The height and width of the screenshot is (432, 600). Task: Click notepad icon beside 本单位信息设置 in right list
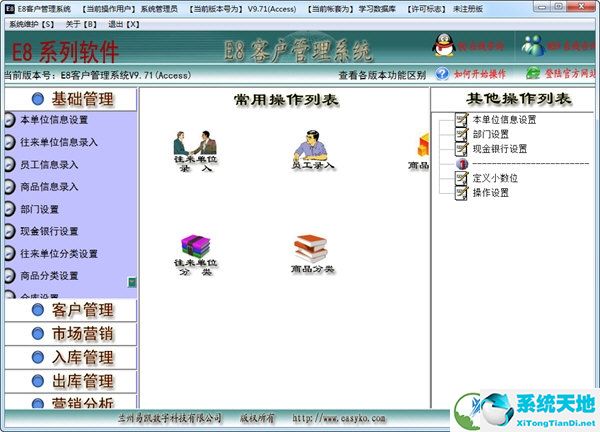[x=461, y=119]
